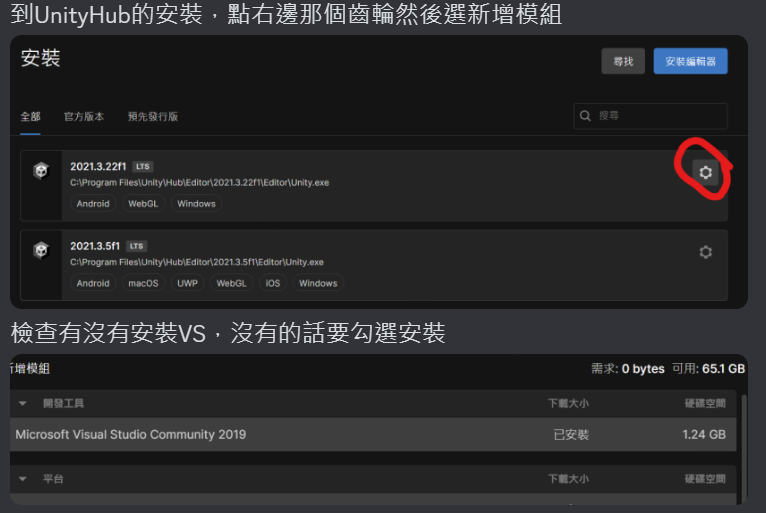The image size is (766, 513).
Task: Collapse the 開發工具 section
Action: tap(22, 404)
